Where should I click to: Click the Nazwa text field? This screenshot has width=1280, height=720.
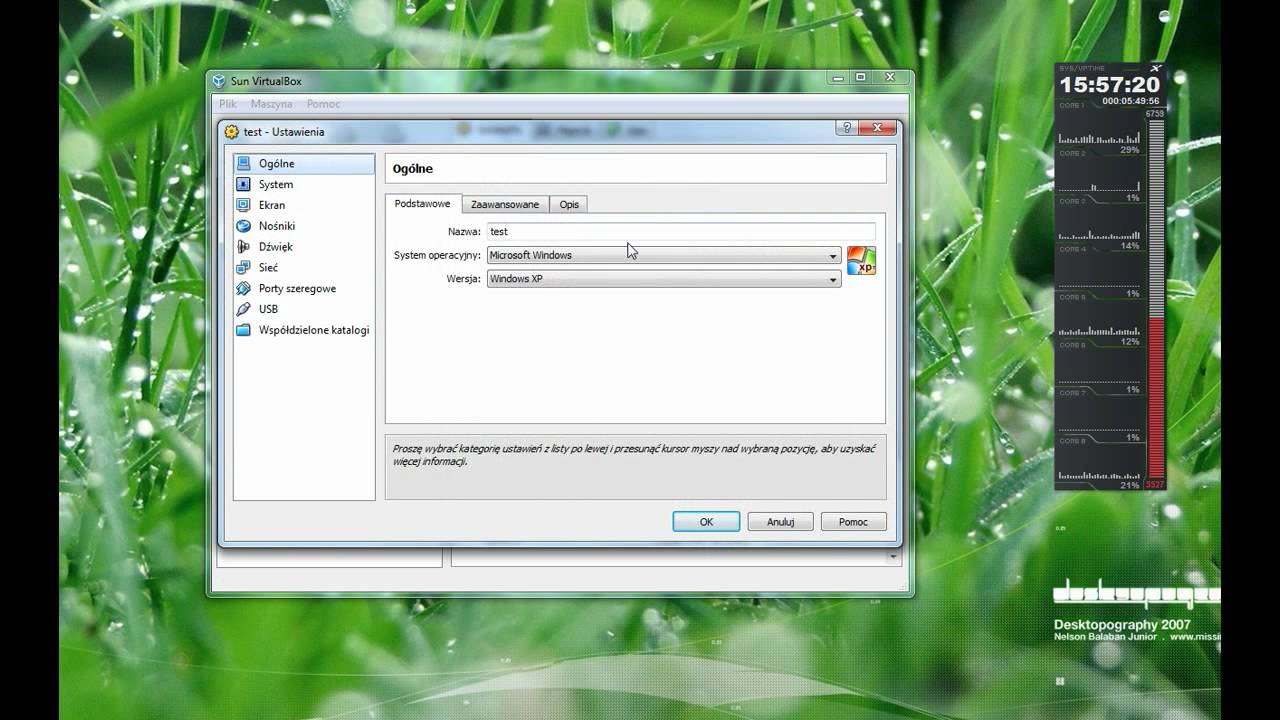coord(680,231)
